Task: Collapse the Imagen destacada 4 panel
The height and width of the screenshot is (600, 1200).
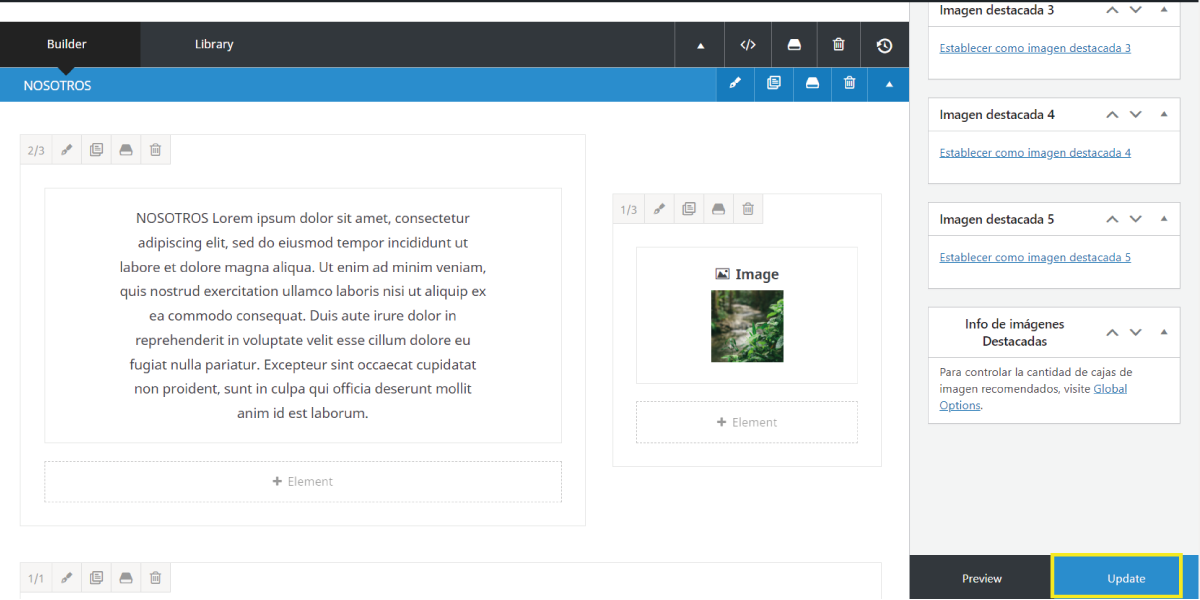Action: [1163, 115]
